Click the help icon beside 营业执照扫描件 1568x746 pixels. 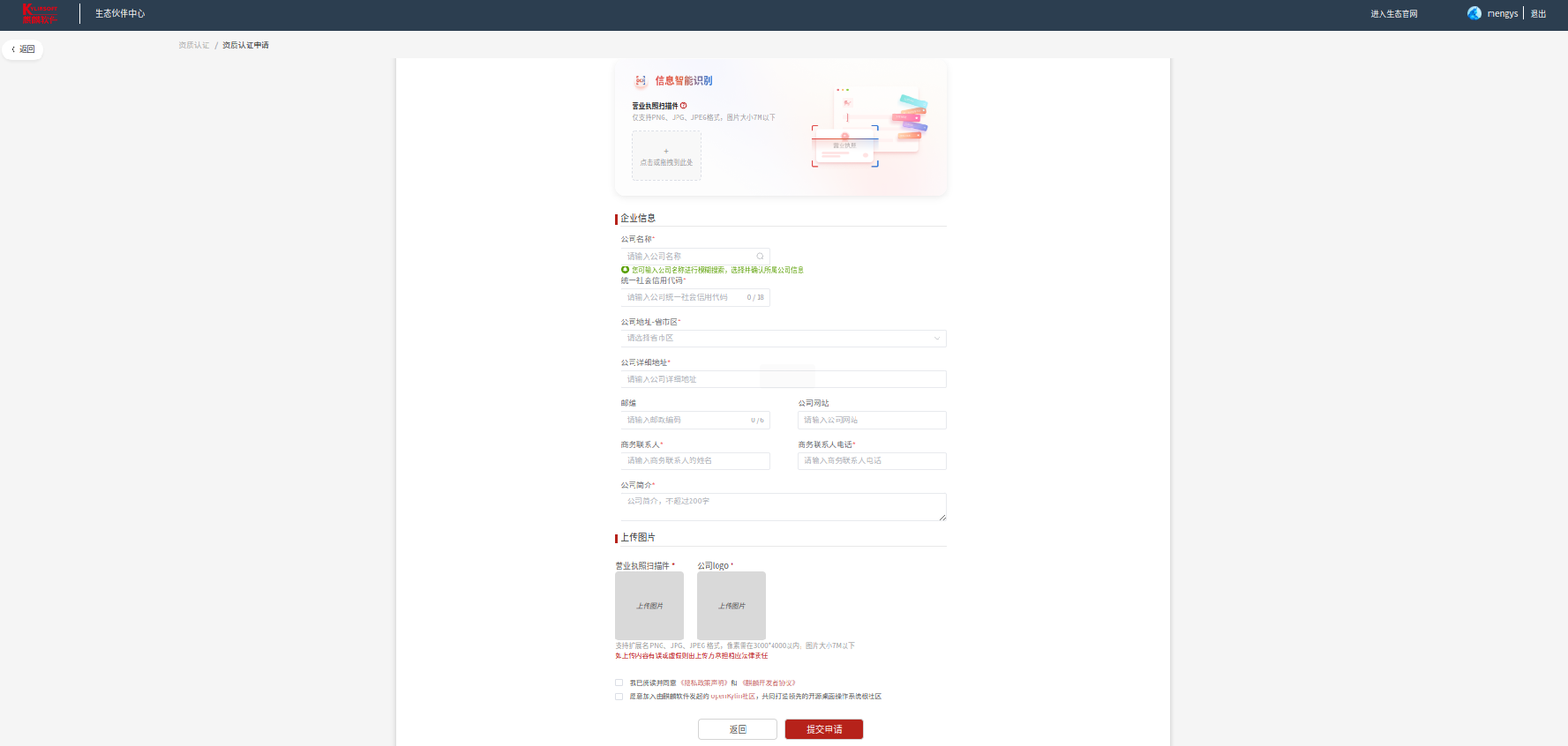pos(683,106)
